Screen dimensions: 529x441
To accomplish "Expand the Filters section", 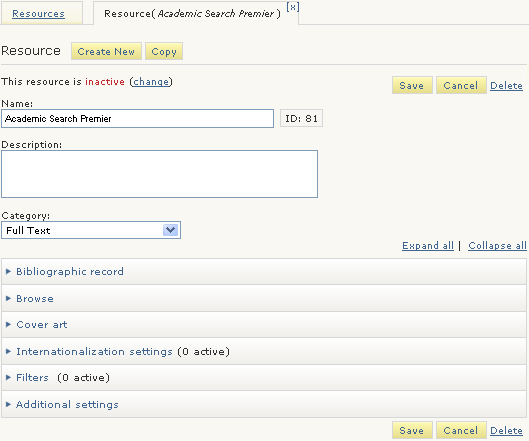I will pyautogui.click(x=264, y=378).
